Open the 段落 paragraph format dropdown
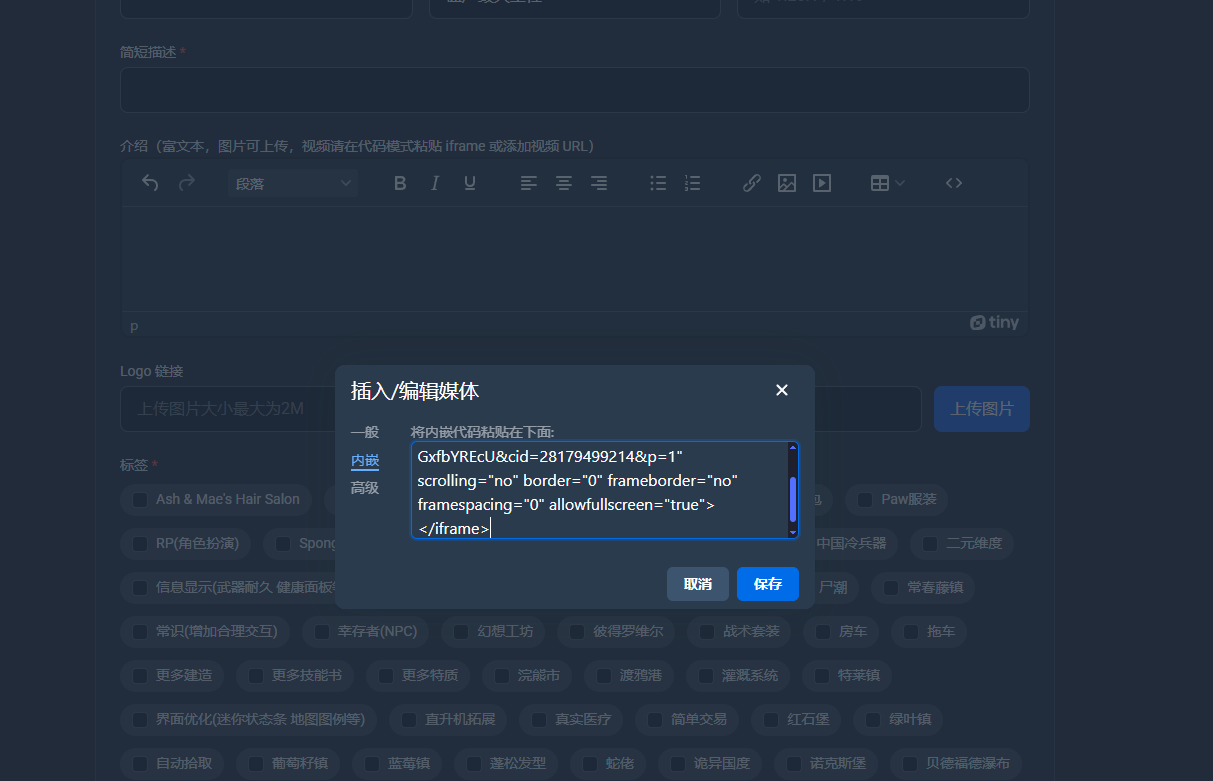Screen dimensions: 1213x781 [x=293, y=183]
